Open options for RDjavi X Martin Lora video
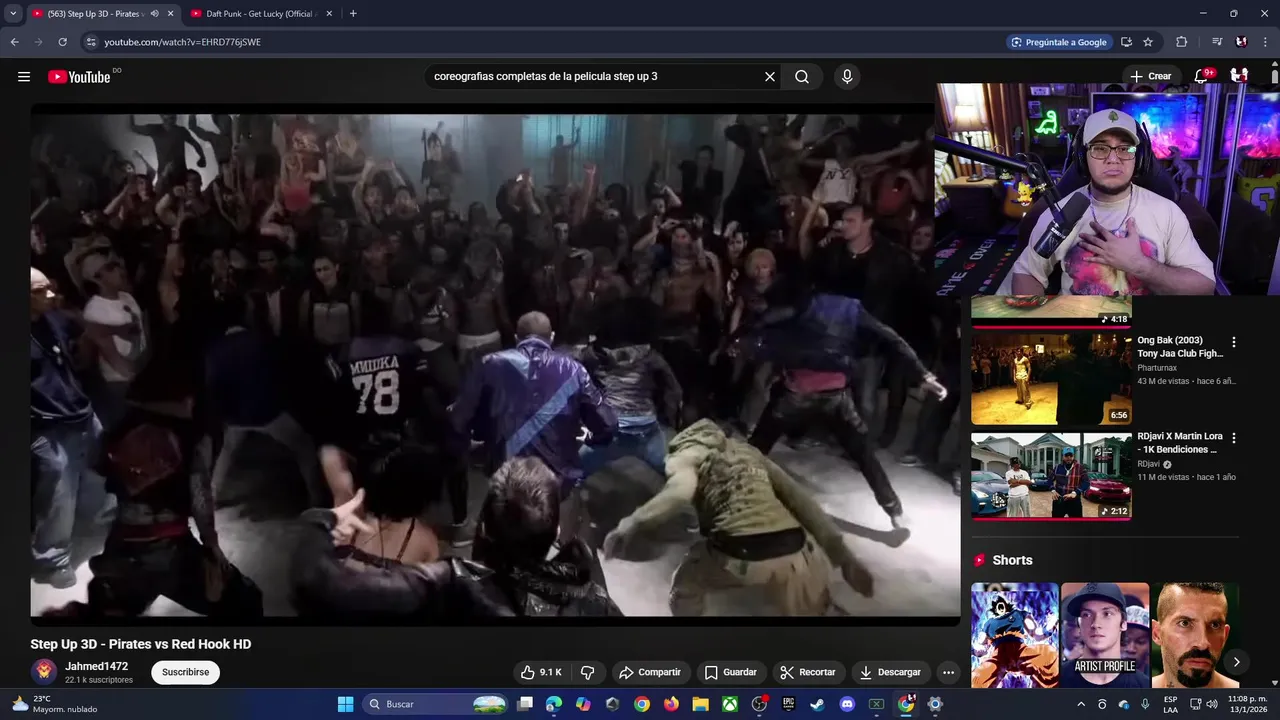Viewport: 1280px width, 720px height. pyautogui.click(x=1233, y=438)
